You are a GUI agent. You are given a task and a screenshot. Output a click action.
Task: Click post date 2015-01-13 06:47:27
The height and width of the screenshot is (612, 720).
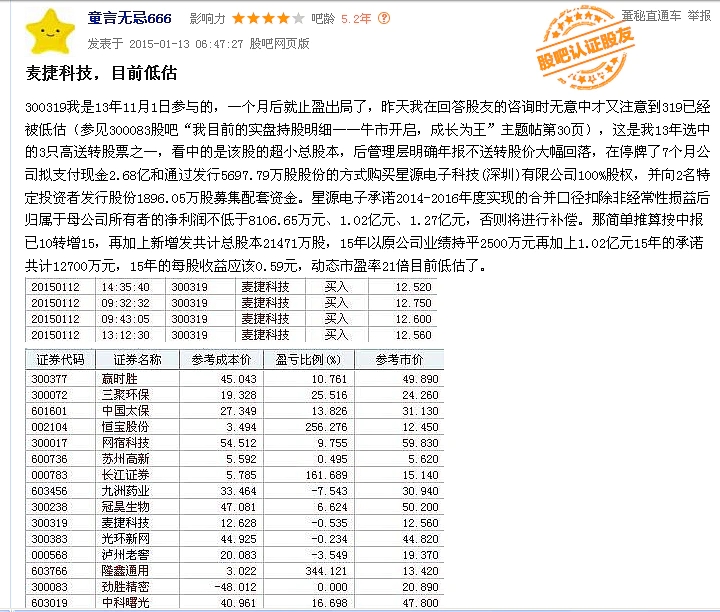(x=186, y=44)
